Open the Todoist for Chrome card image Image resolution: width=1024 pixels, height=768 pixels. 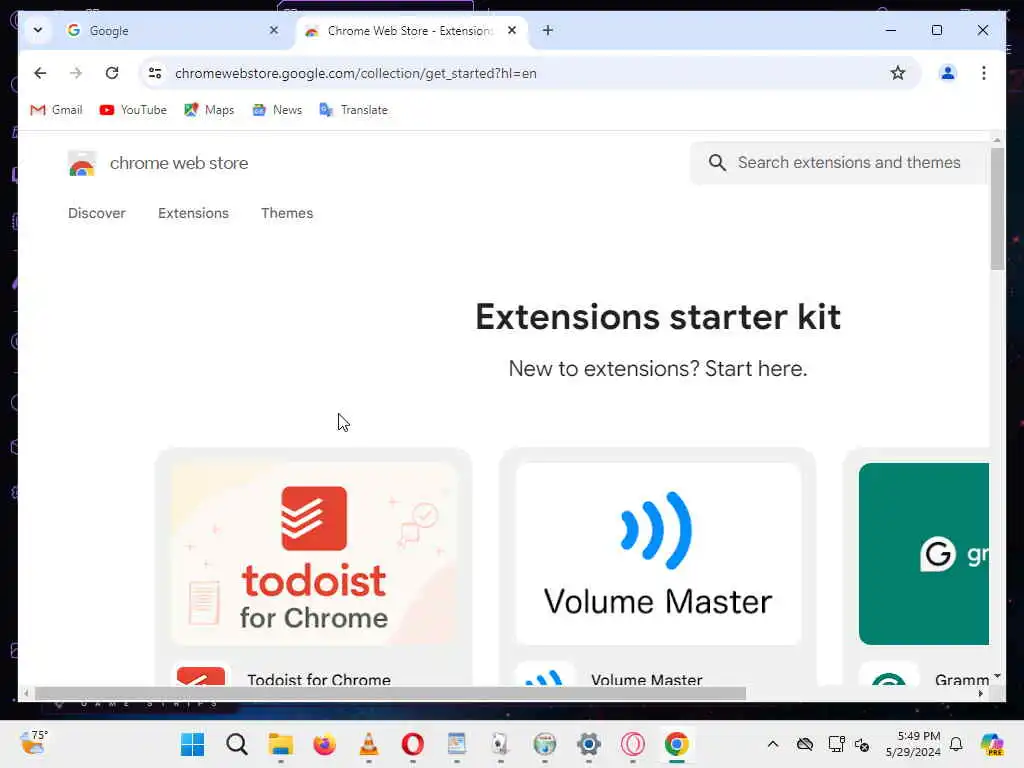pos(313,554)
